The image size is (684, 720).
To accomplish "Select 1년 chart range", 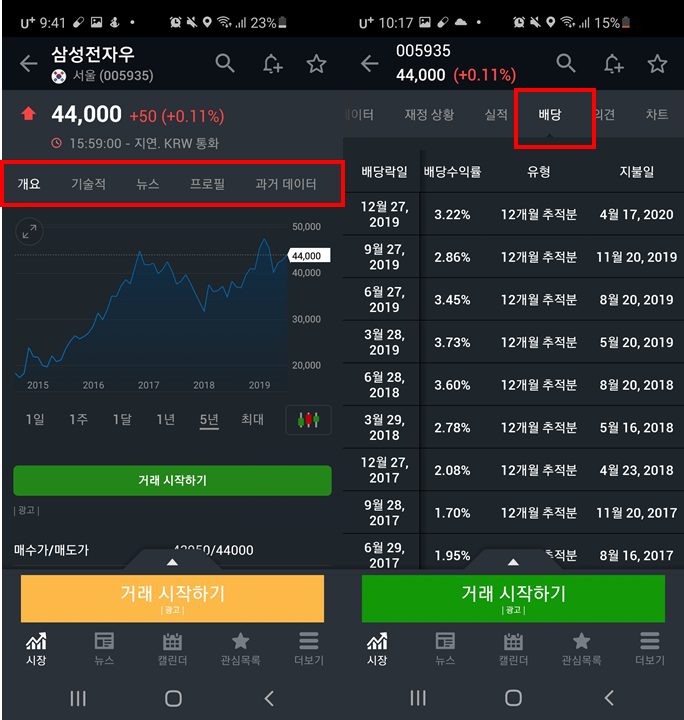I will pyautogui.click(x=165, y=419).
